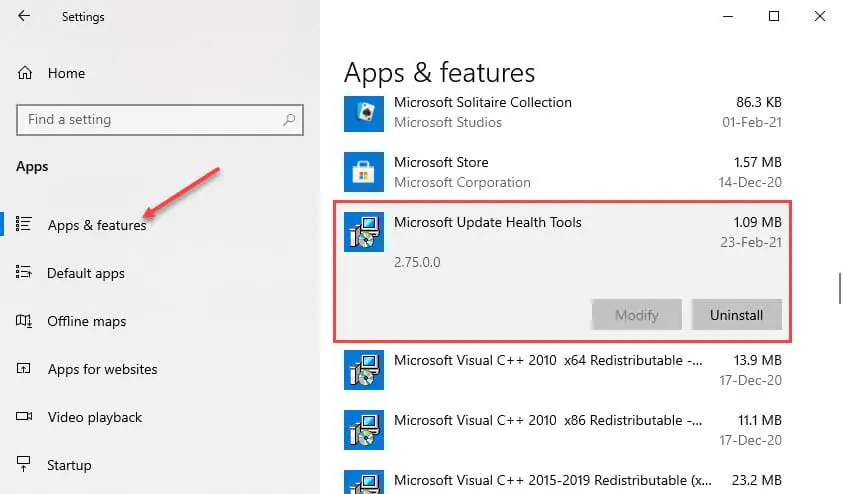Viewport: 843px width, 494px height.
Task: Click the Microsoft Update Health Tools icon
Action: (364, 232)
